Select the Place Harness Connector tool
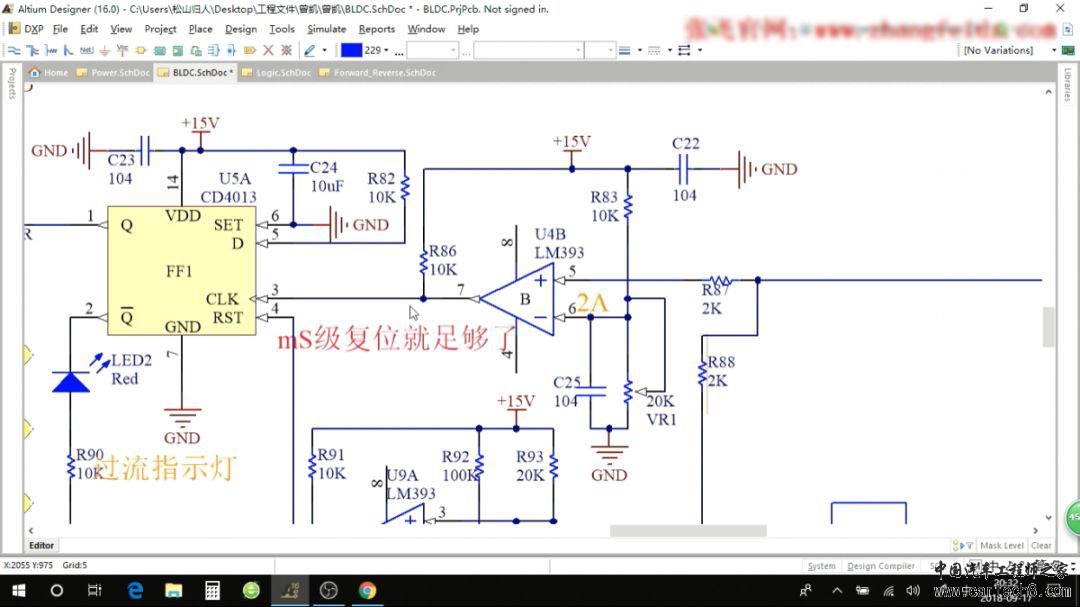The width and height of the screenshot is (1080, 607). tap(214, 50)
